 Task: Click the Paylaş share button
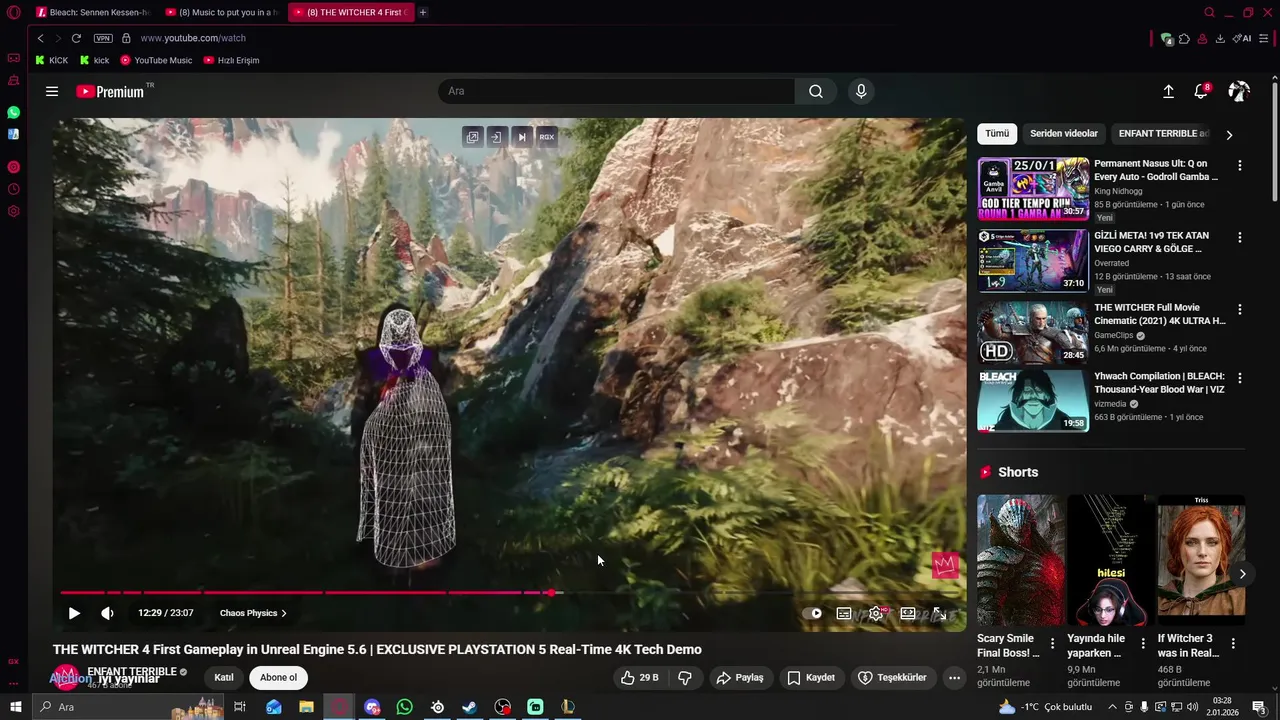point(740,677)
